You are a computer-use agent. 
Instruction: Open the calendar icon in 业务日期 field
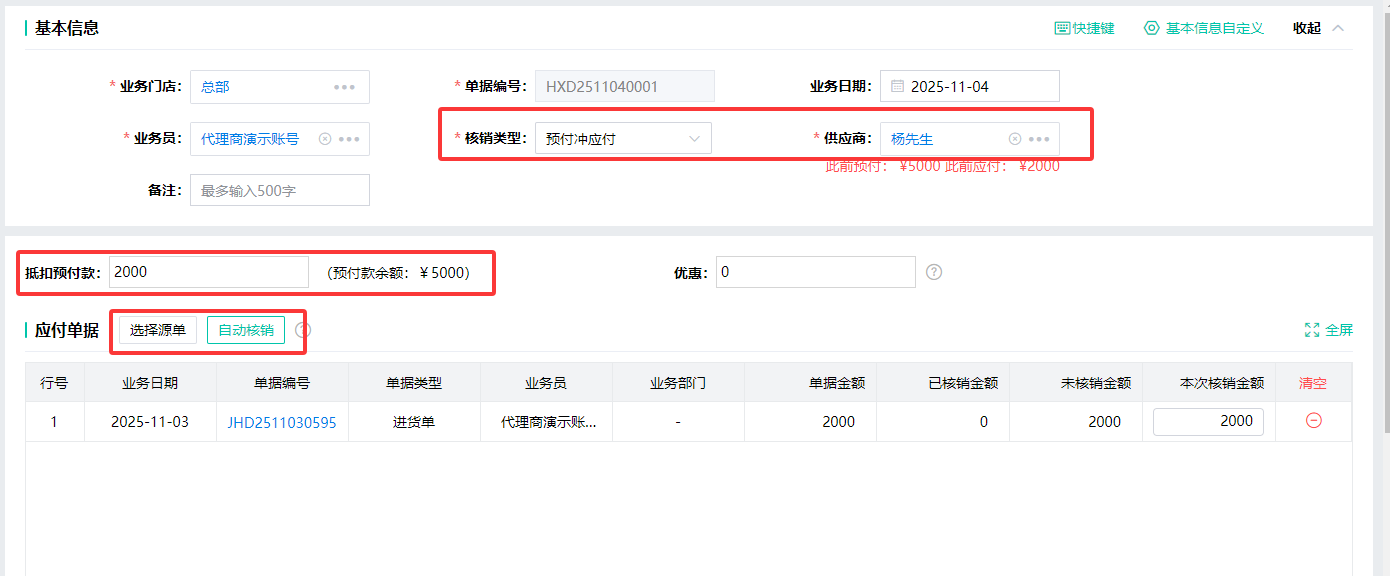(897, 86)
